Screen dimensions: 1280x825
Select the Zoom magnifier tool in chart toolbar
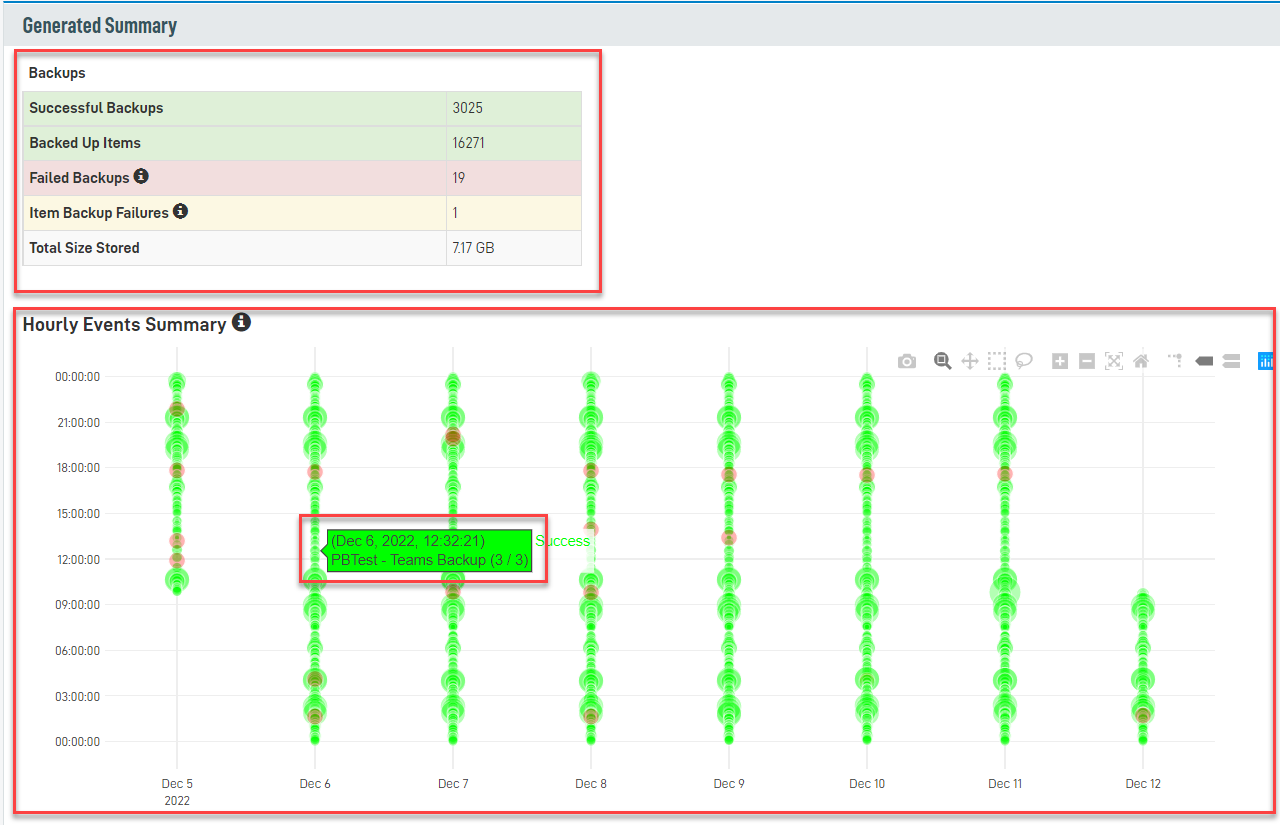tap(942, 361)
